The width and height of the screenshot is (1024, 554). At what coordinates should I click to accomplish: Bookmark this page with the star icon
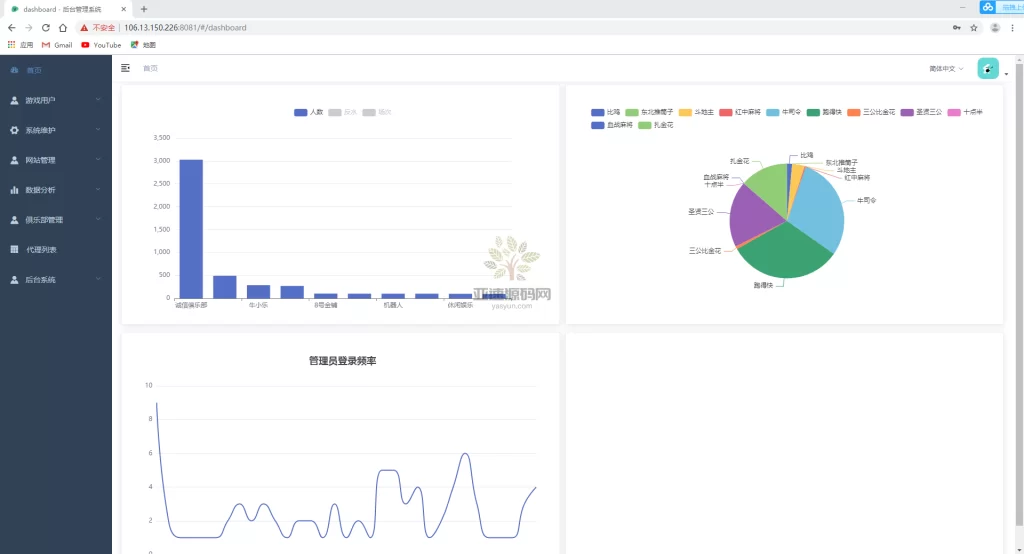tap(973, 28)
